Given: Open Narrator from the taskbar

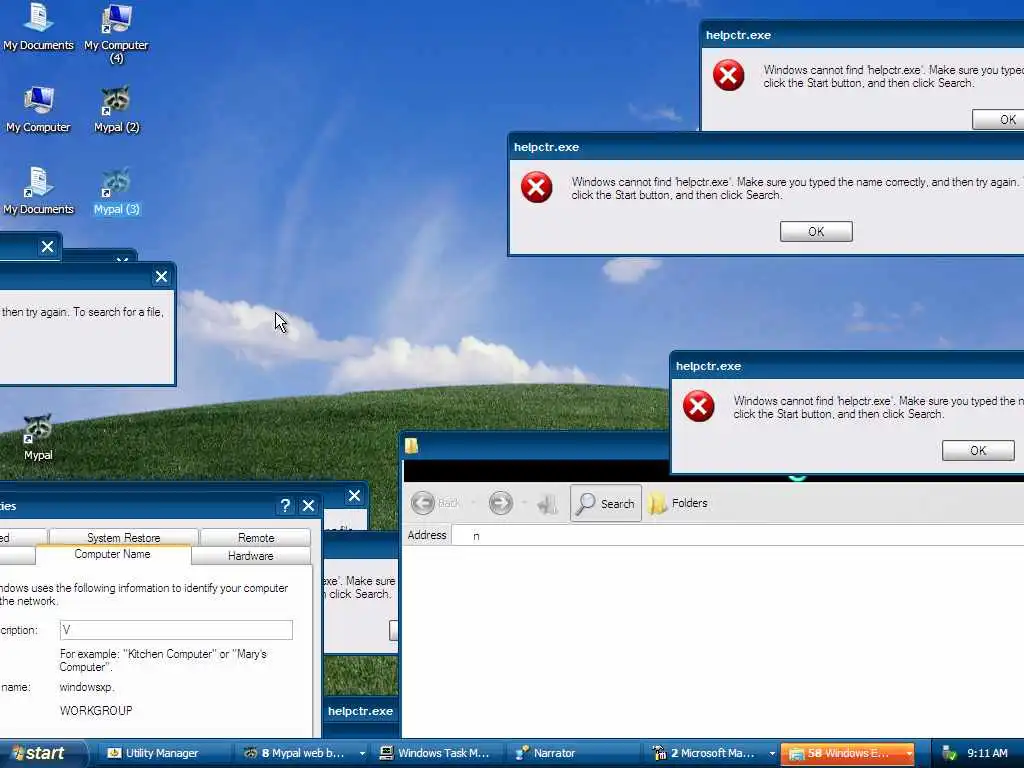Looking at the screenshot, I should [x=575, y=753].
